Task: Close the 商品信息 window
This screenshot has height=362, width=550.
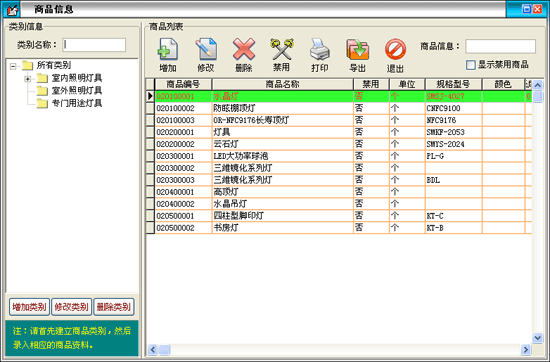Action: tap(538, 9)
